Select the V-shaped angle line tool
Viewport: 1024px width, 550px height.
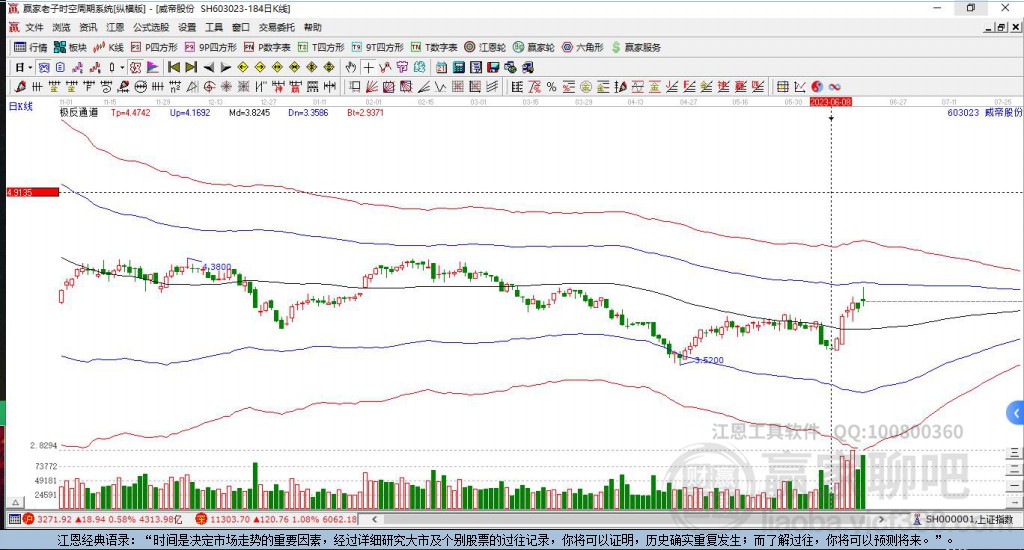[440, 86]
